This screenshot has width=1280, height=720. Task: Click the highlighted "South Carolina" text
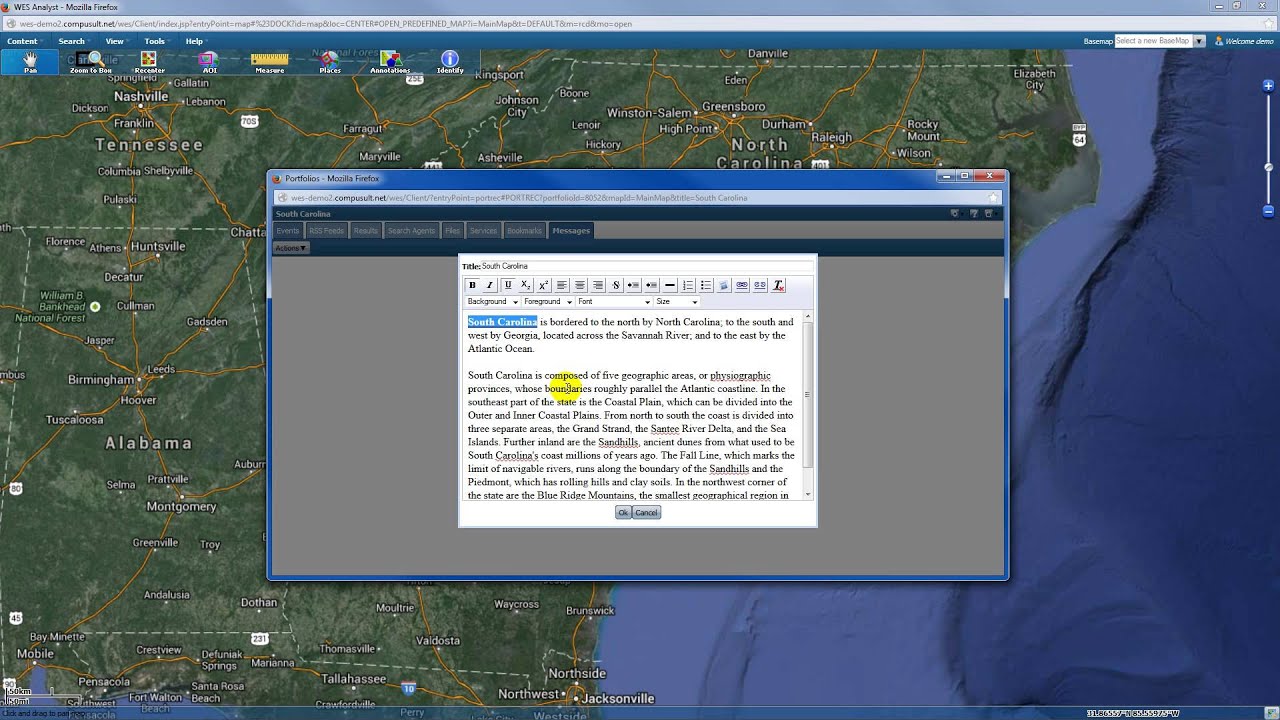click(503, 322)
